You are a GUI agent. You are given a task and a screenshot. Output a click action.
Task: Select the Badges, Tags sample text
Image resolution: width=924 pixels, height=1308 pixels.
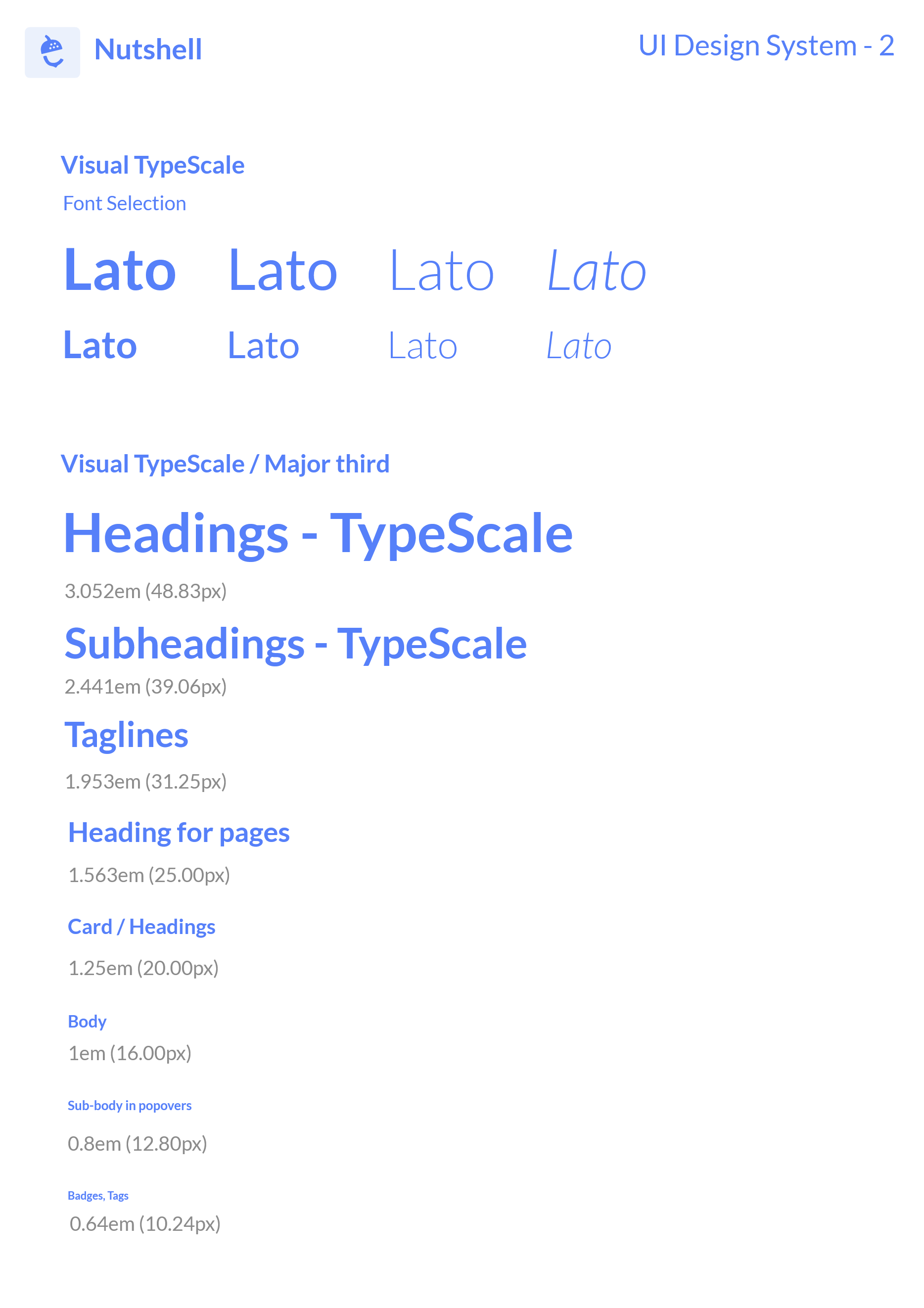98,1195
